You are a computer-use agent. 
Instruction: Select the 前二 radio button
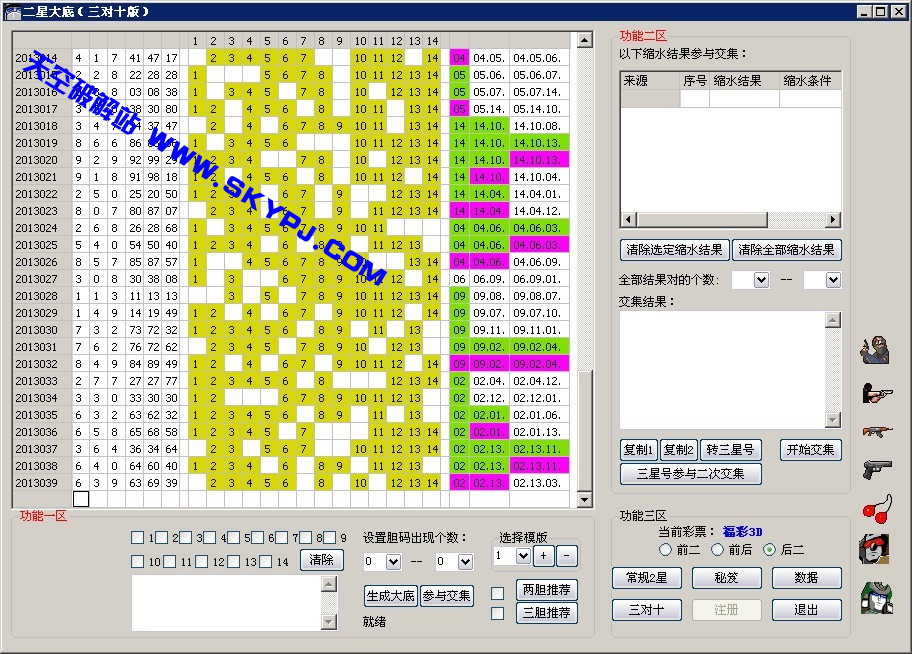(x=666, y=550)
